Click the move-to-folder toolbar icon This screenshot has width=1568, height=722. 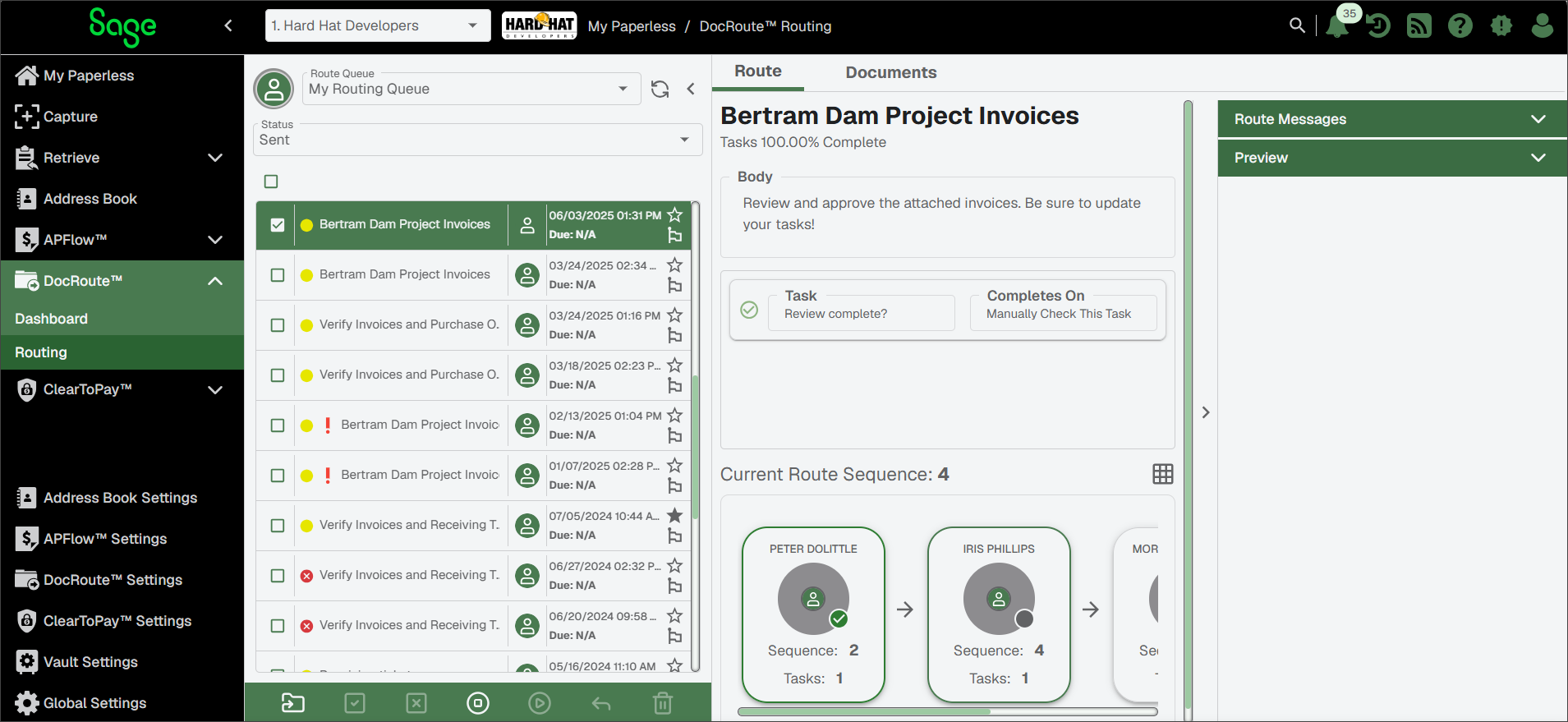click(x=293, y=703)
